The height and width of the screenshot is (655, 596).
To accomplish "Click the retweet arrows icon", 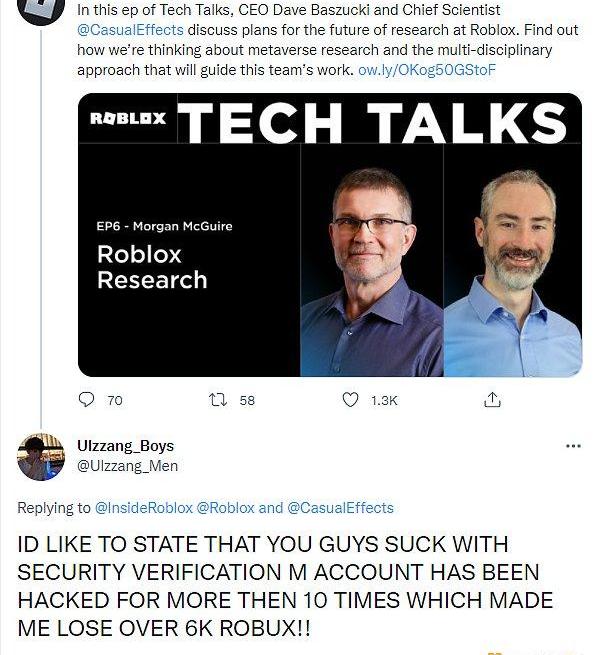I will (218, 400).
